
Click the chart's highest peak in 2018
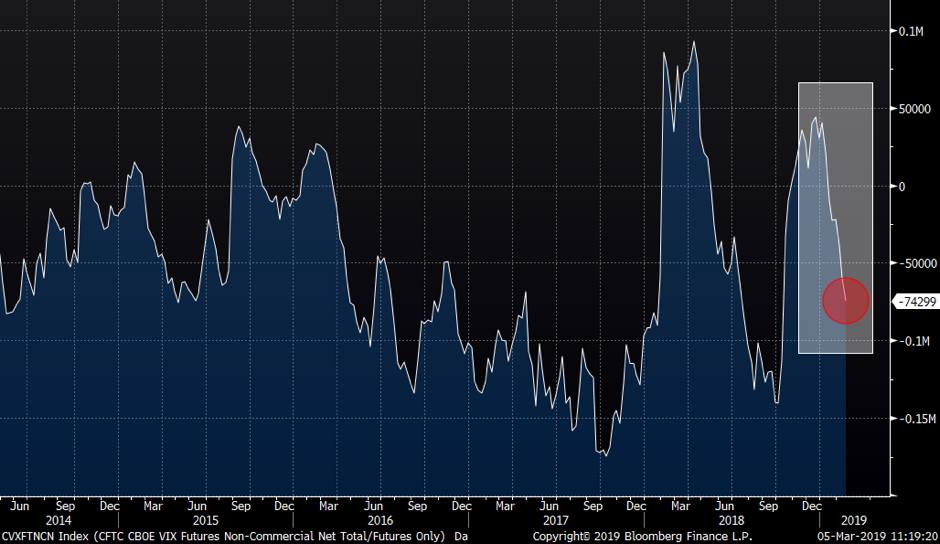[694, 42]
